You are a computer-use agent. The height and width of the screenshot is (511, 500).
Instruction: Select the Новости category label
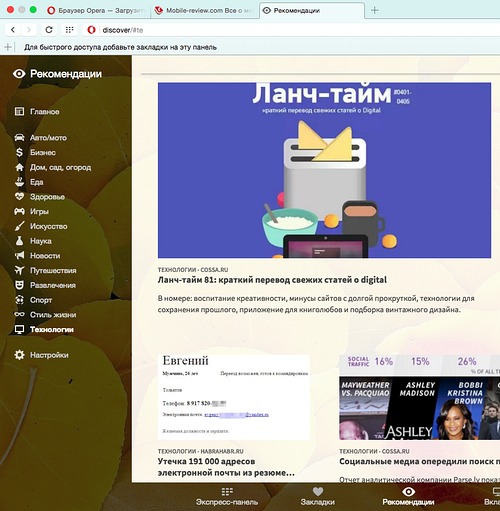[x=45, y=256]
